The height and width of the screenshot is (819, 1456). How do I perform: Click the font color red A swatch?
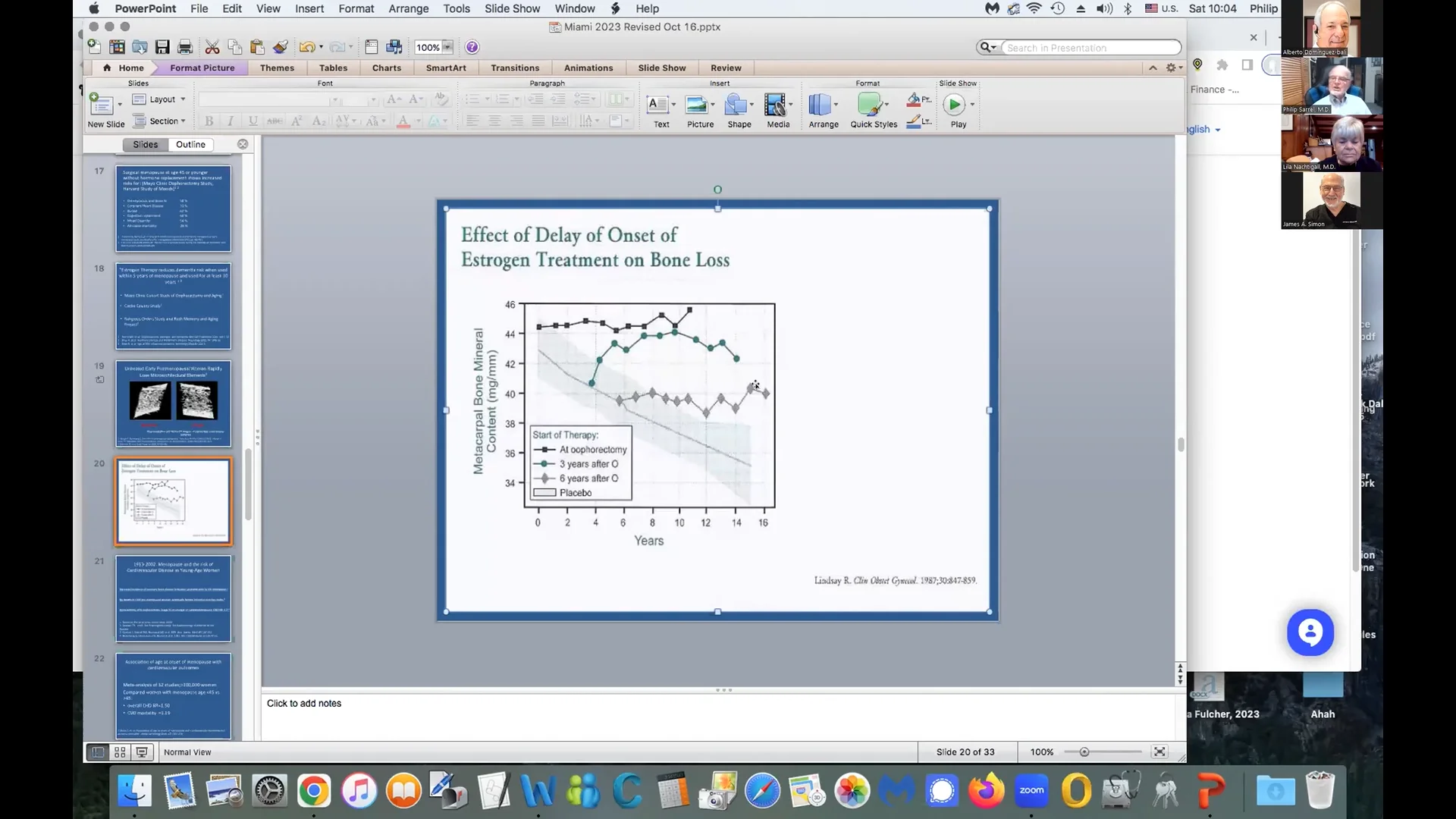click(403, 121)
